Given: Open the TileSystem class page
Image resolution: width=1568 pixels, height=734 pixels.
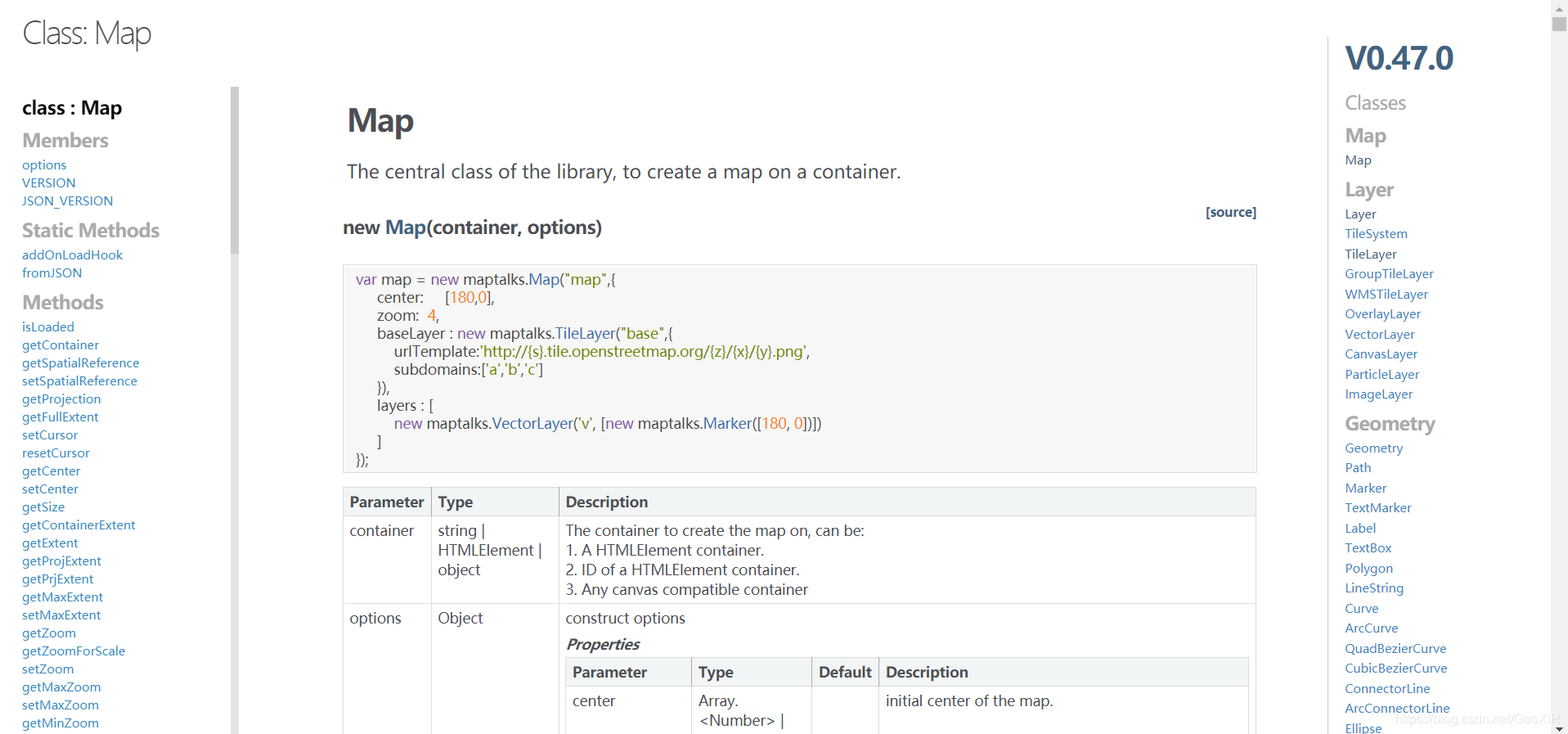Looking at the screenshot, I should pyautogui.click(x=1376, y=234).
